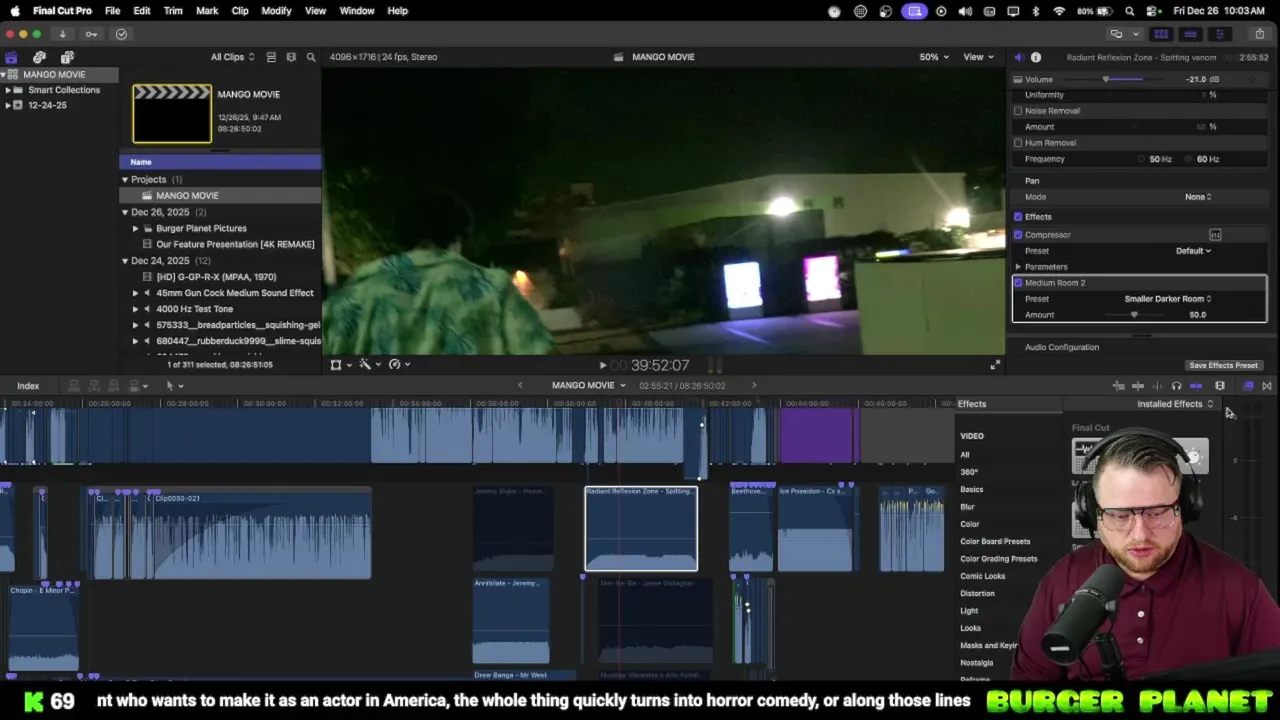This screenshot has width=1280, height=720.
Task: Open the Titles and Generators sidebar
Action: tap(67, 57)
